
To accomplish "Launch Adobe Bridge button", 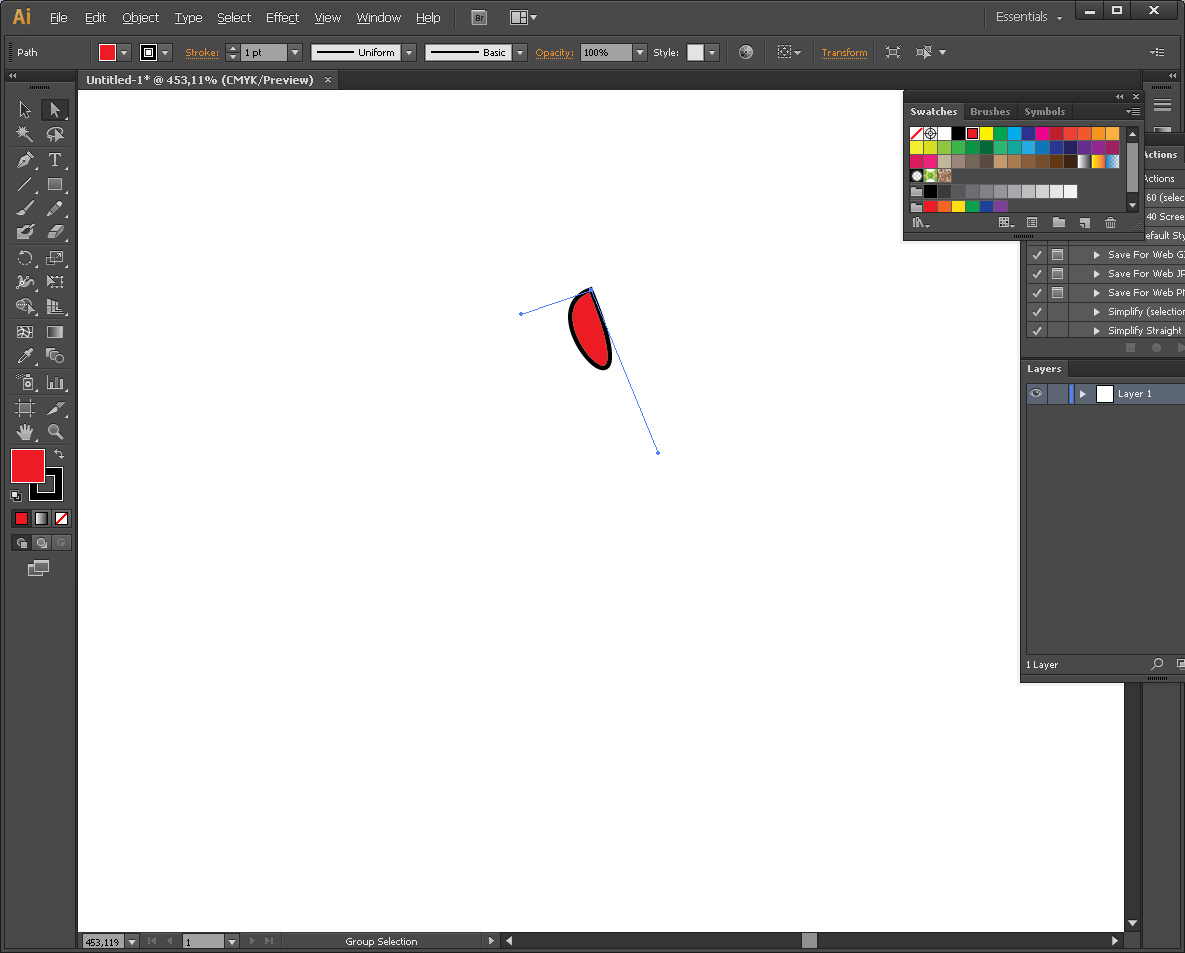I will point(478,17).
